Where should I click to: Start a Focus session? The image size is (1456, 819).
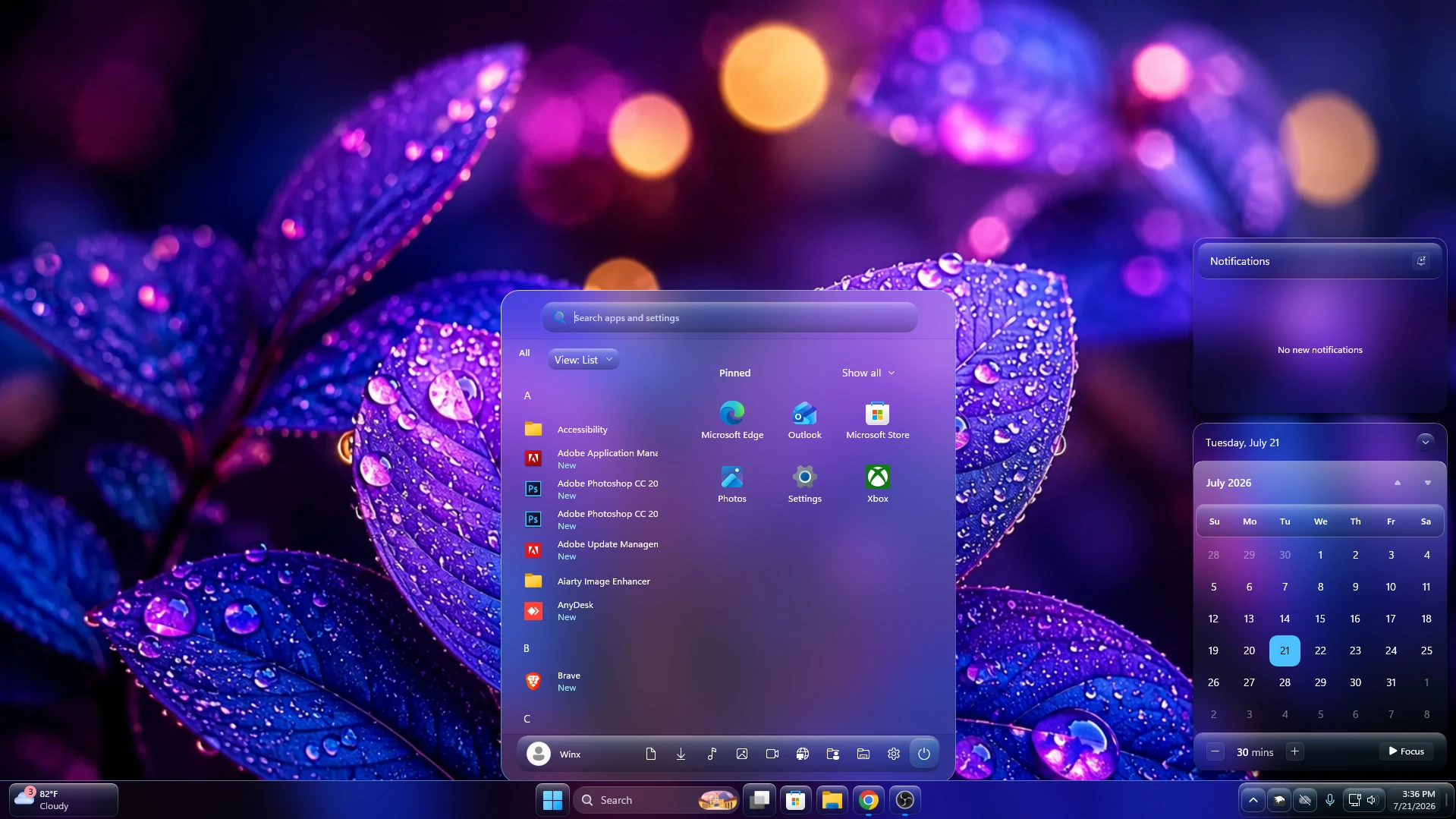tap(1407, 751)
